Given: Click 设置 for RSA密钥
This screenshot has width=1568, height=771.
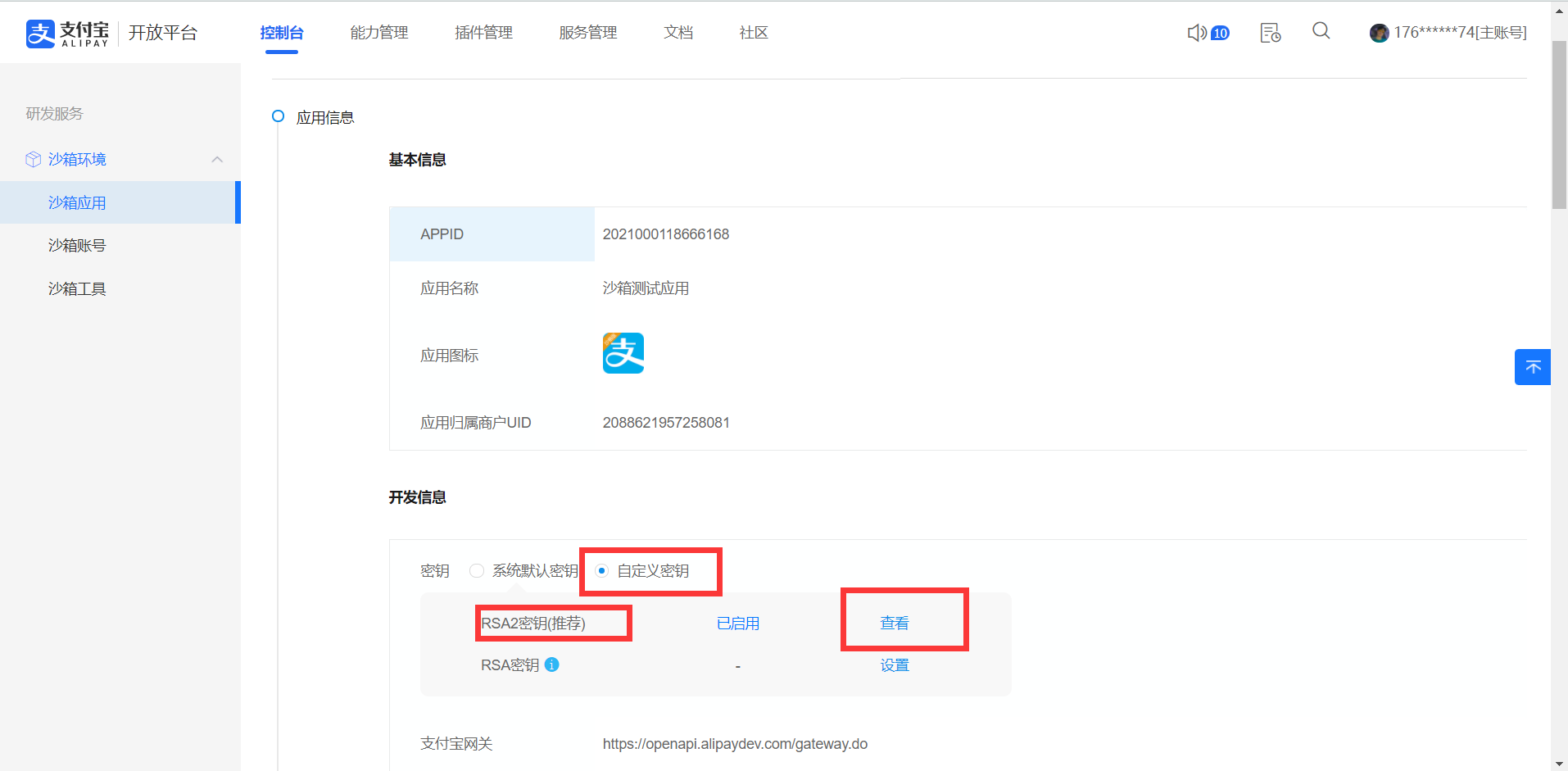Looking at the screenshot, I should point(895,665).
